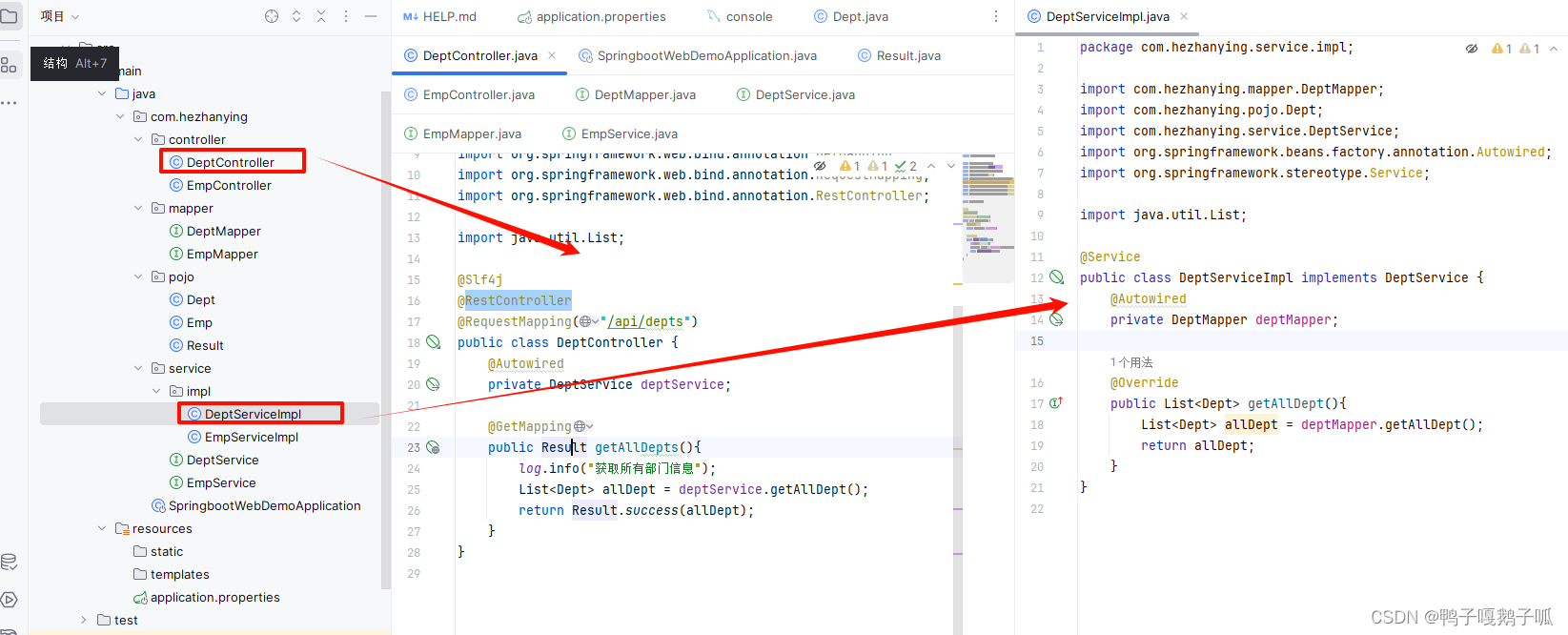The image size is (1568, 635).
Task: Select the templates folder
Action: click(x=179, y=574)
